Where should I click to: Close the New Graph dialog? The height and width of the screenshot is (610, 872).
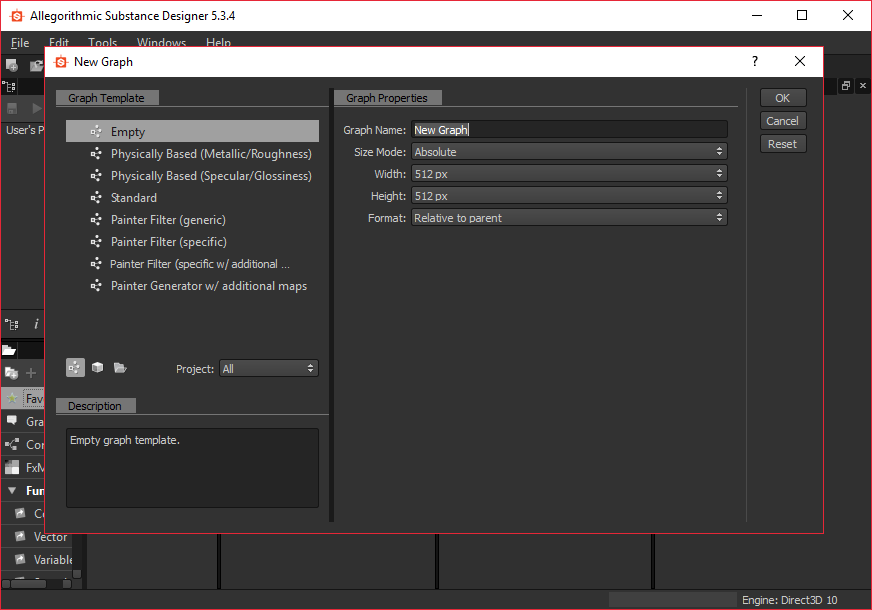(800, 61)
